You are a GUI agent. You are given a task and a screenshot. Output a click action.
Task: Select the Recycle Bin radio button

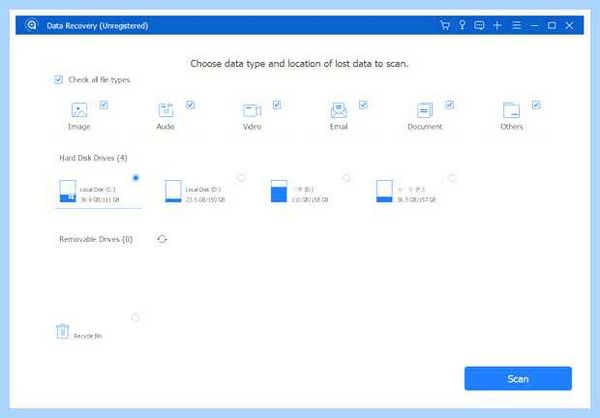tap(135, 318)
